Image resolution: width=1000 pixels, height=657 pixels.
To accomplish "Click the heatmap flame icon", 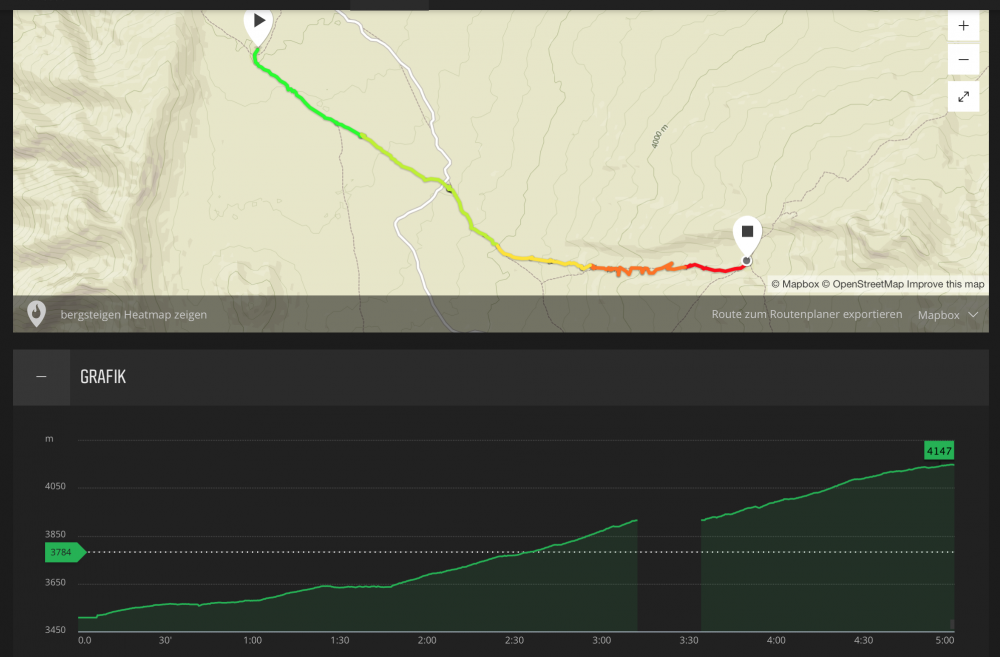I will [36, 314].
